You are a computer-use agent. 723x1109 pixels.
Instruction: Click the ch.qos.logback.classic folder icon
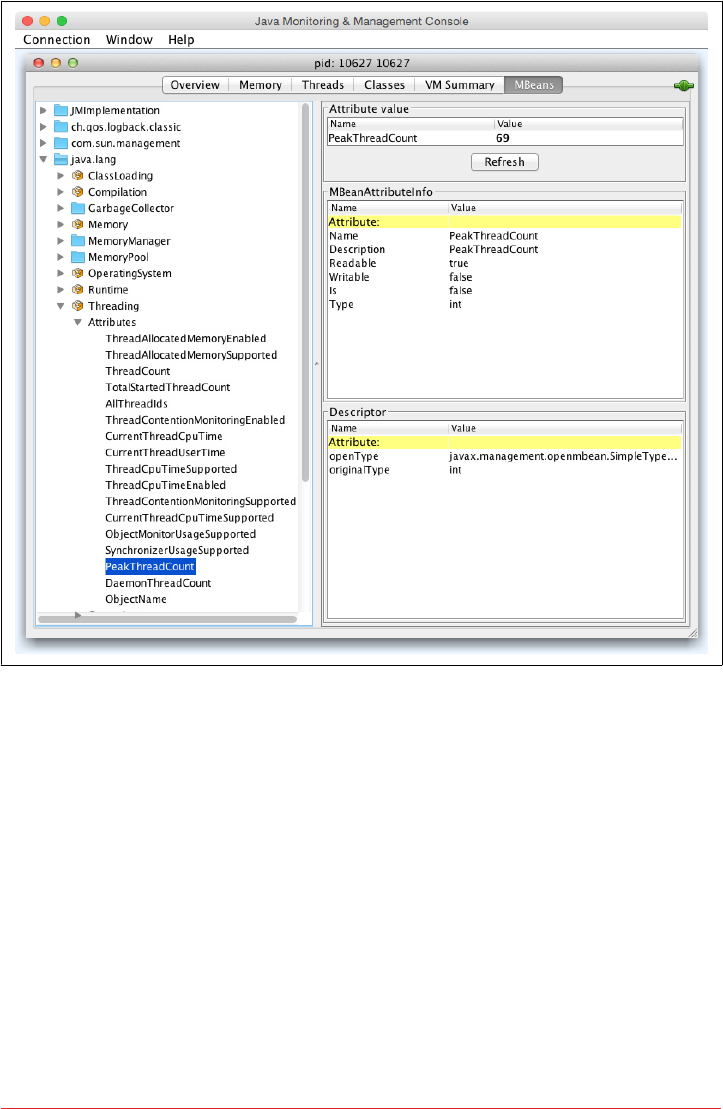62,127
